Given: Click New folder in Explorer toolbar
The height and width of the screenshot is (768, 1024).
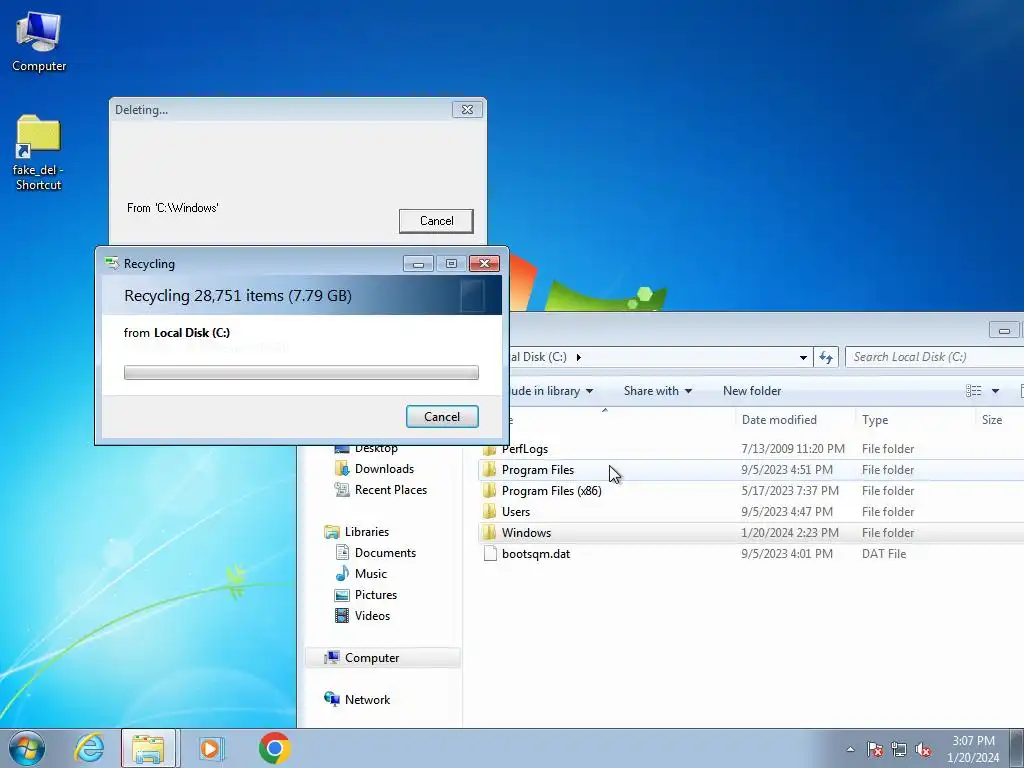Looking at the screenshot, I should [x=752, y=391].
